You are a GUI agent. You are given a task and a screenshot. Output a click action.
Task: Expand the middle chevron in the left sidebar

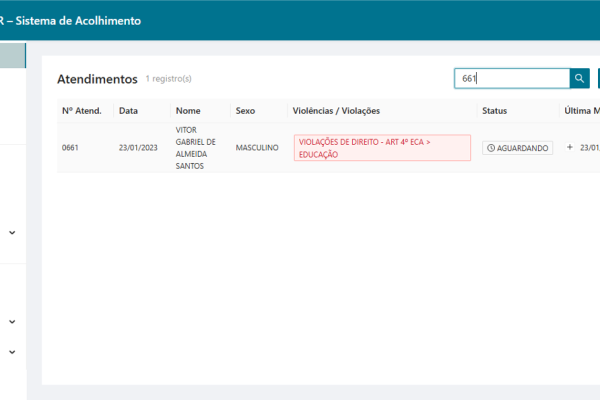(12, 322)
